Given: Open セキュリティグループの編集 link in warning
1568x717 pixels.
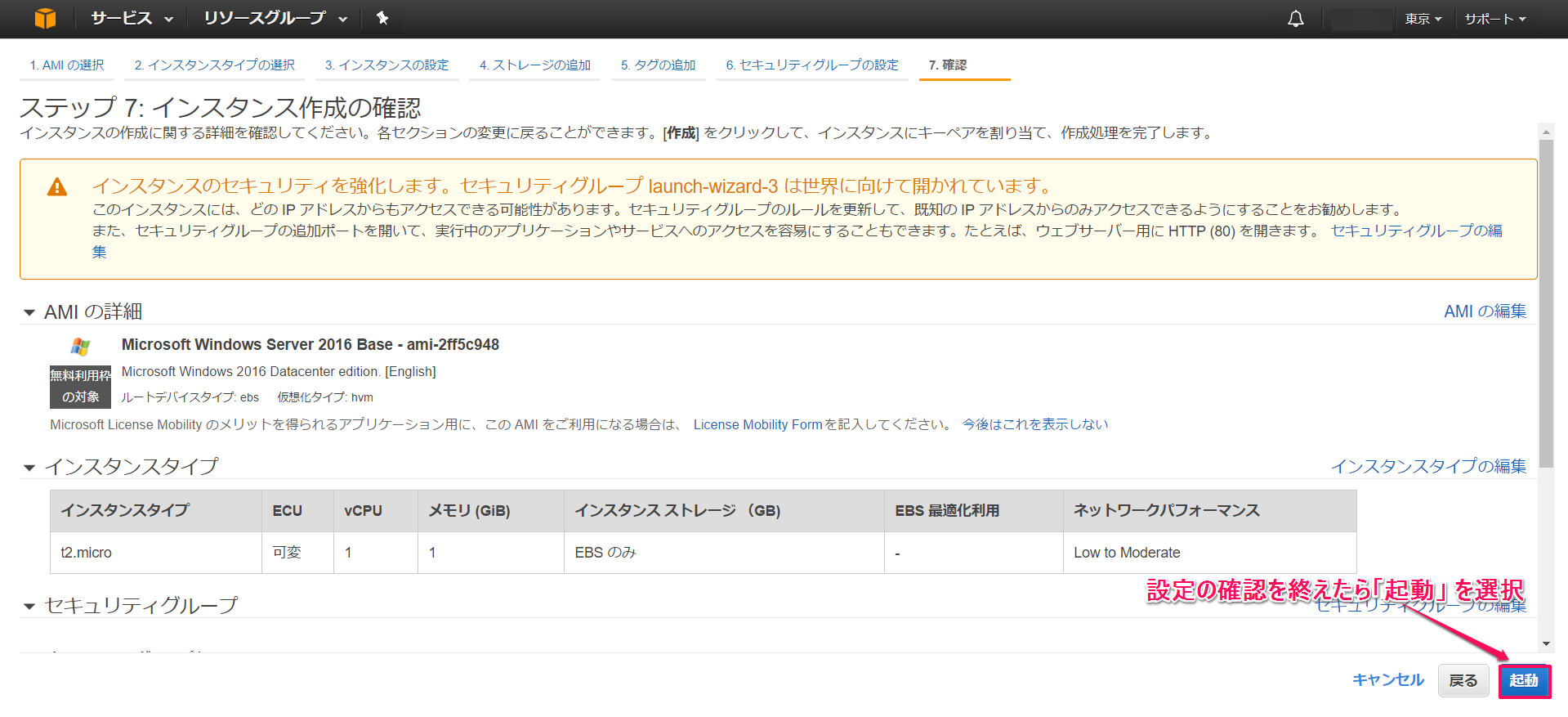Looking at the screenshot, I should [x=1417, y=231].
